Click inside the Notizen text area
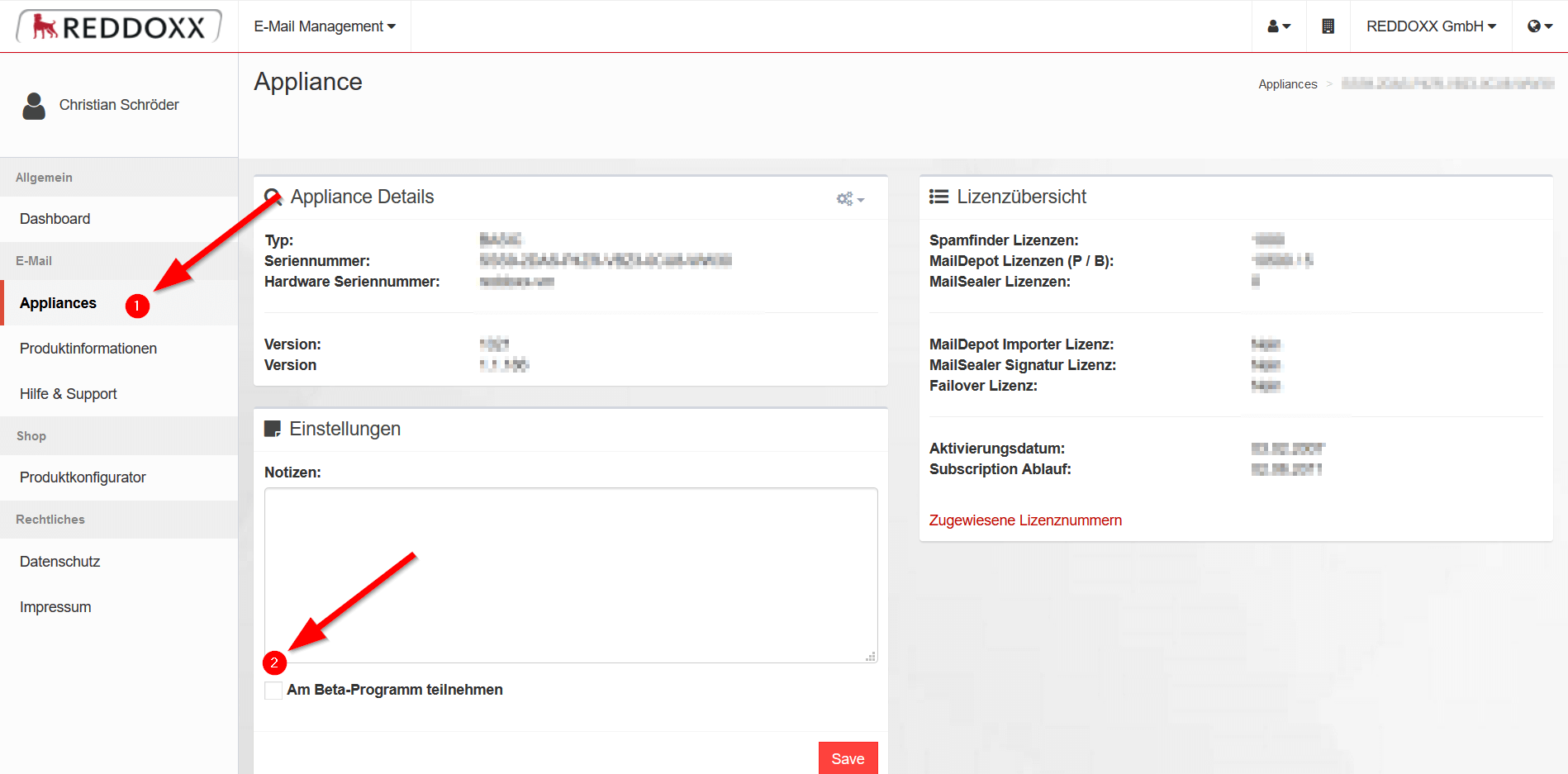 [x=570, y=574]
